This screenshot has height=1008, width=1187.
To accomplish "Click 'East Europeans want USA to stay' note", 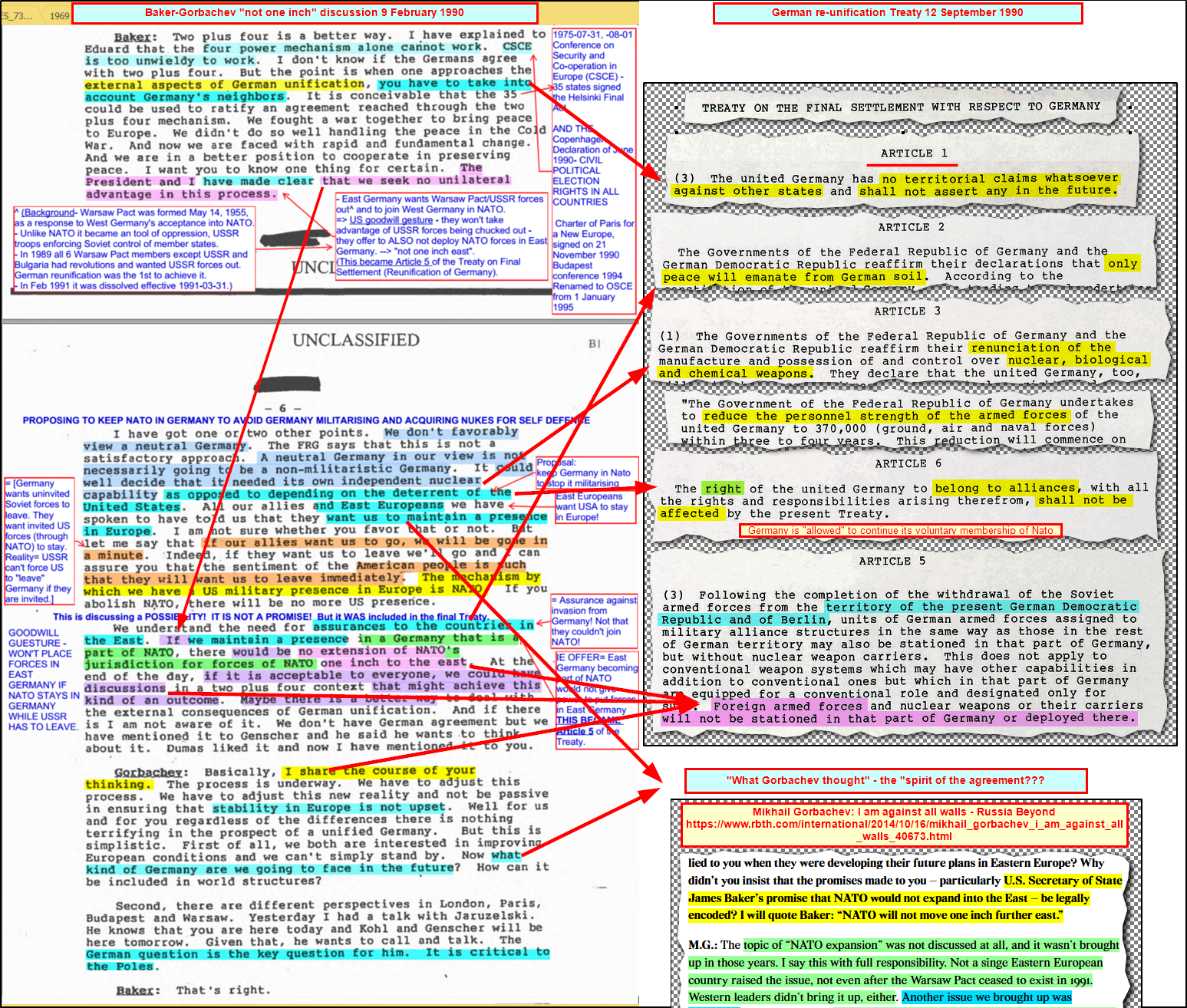I will (595, 507).
